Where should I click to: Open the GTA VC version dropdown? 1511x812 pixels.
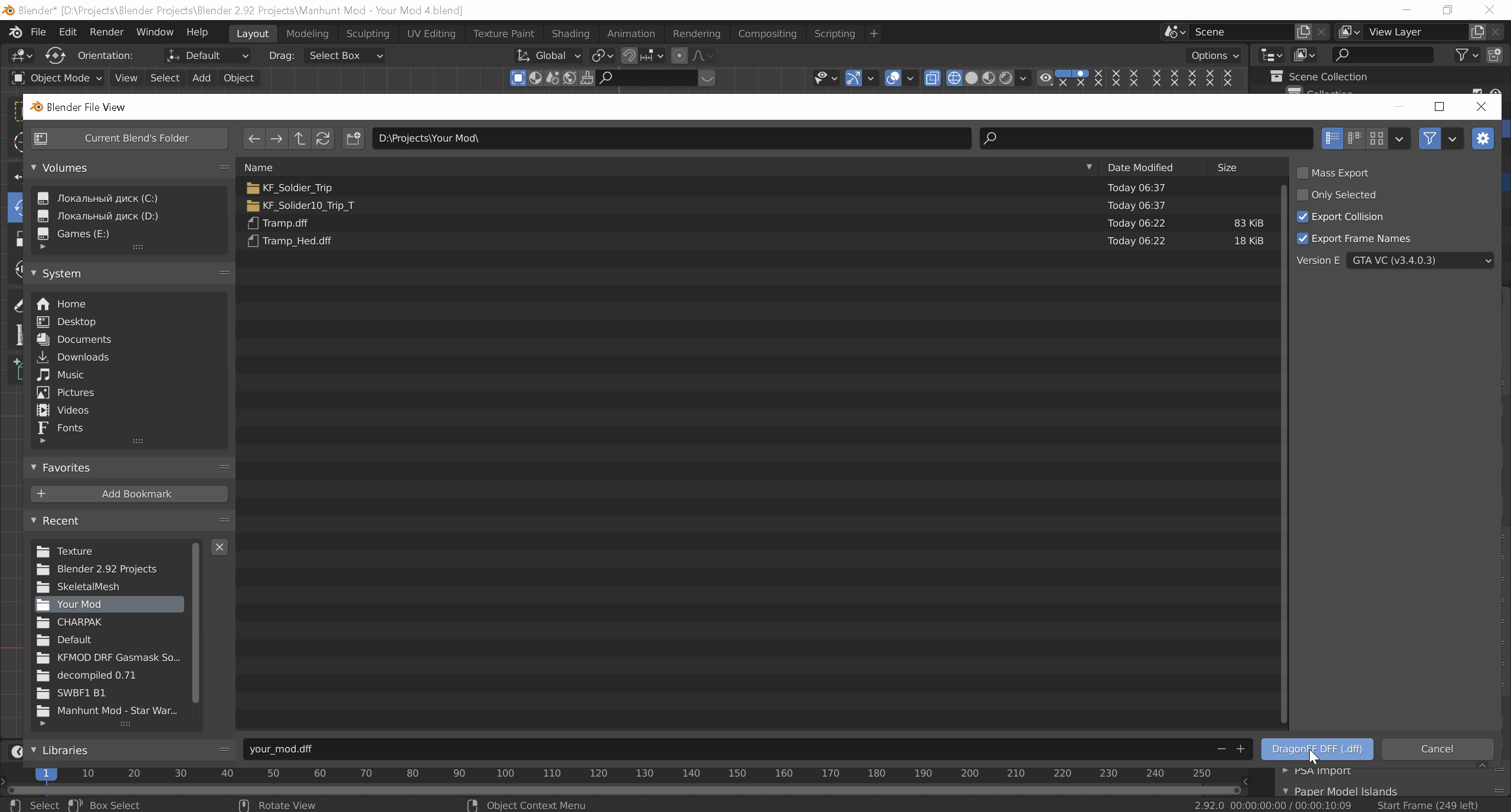[x=1420, y=260]
